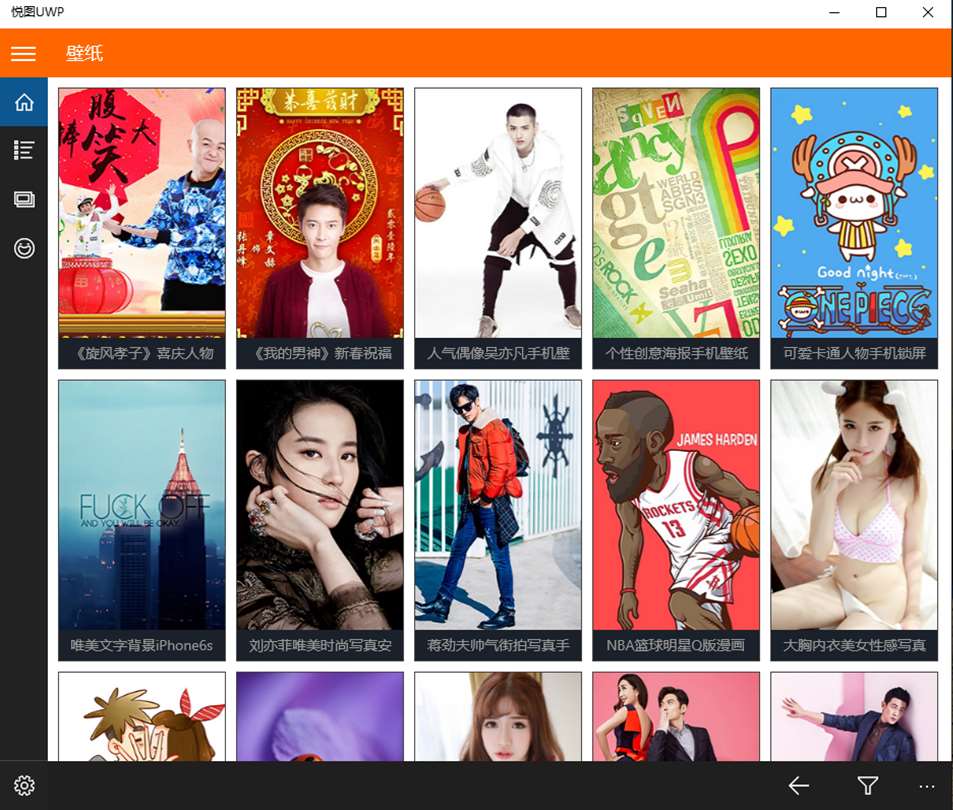Open the 蒋劲夫帅气街拍 thumbnail
The image size is (953, 810).
click(x=498, y=505)
